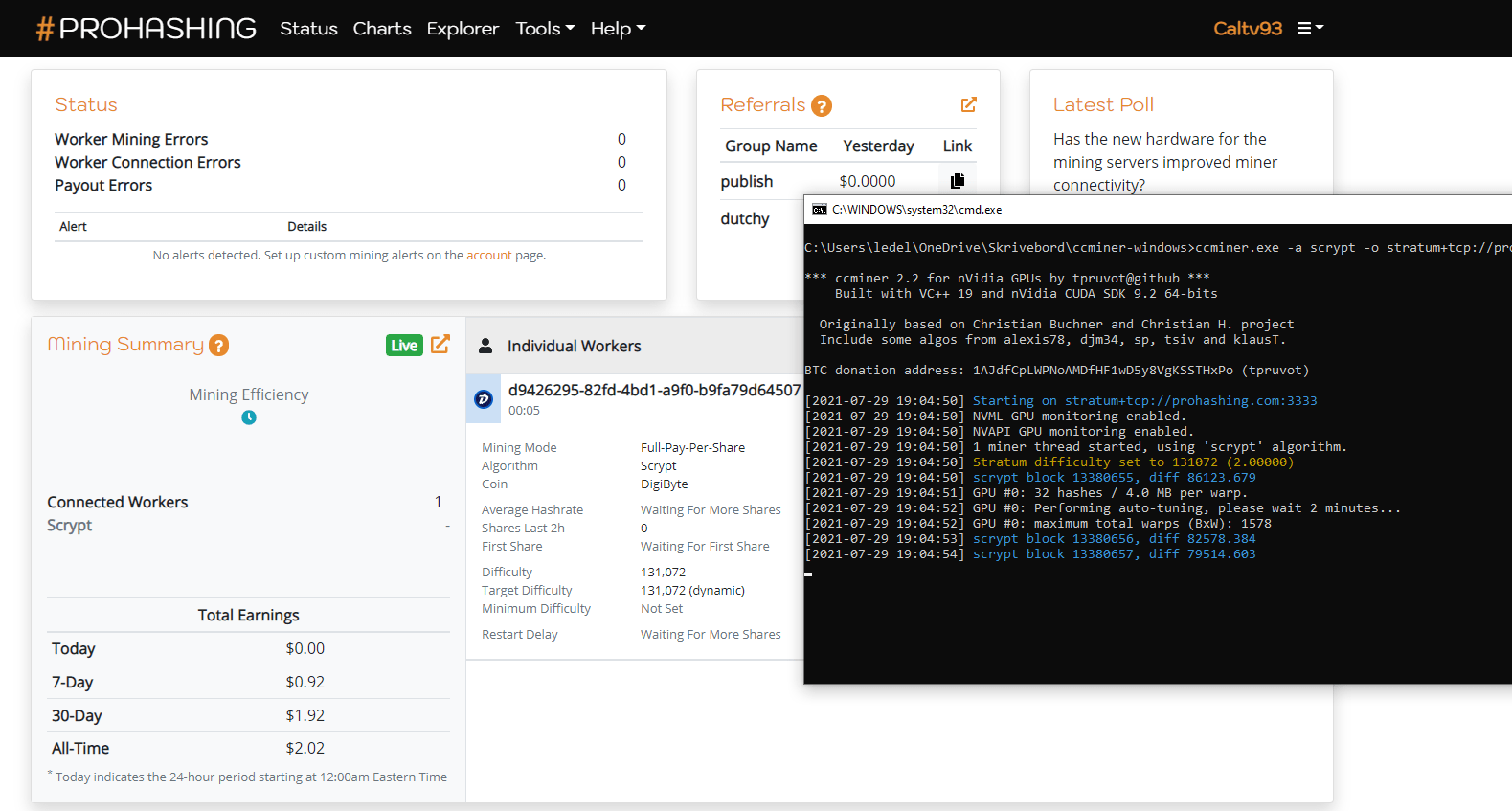This screenshot has width=1512, height=811.
Task: Click the Connected Workers count 1
Action: [439, 502]
